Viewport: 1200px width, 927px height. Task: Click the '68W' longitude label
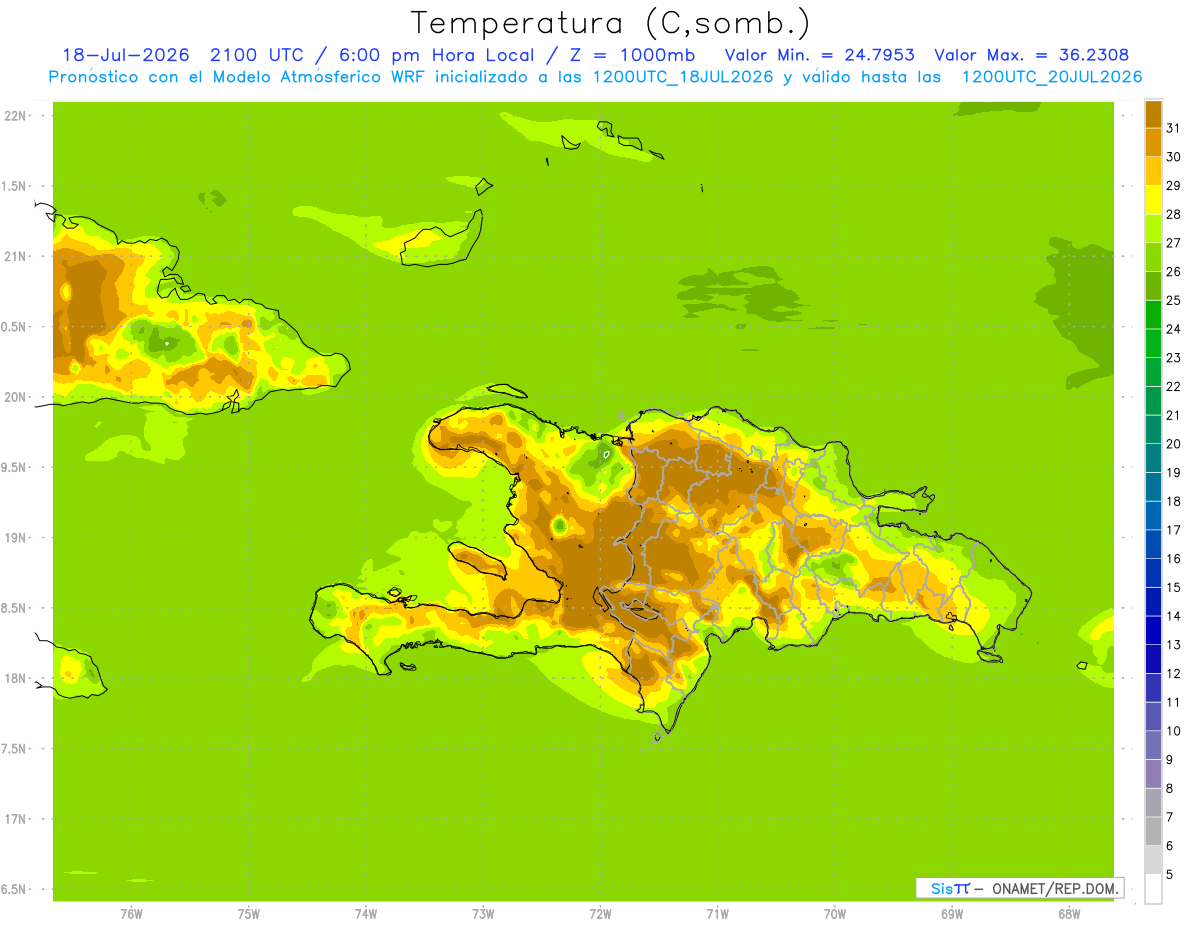click(x=1069, y=913)
